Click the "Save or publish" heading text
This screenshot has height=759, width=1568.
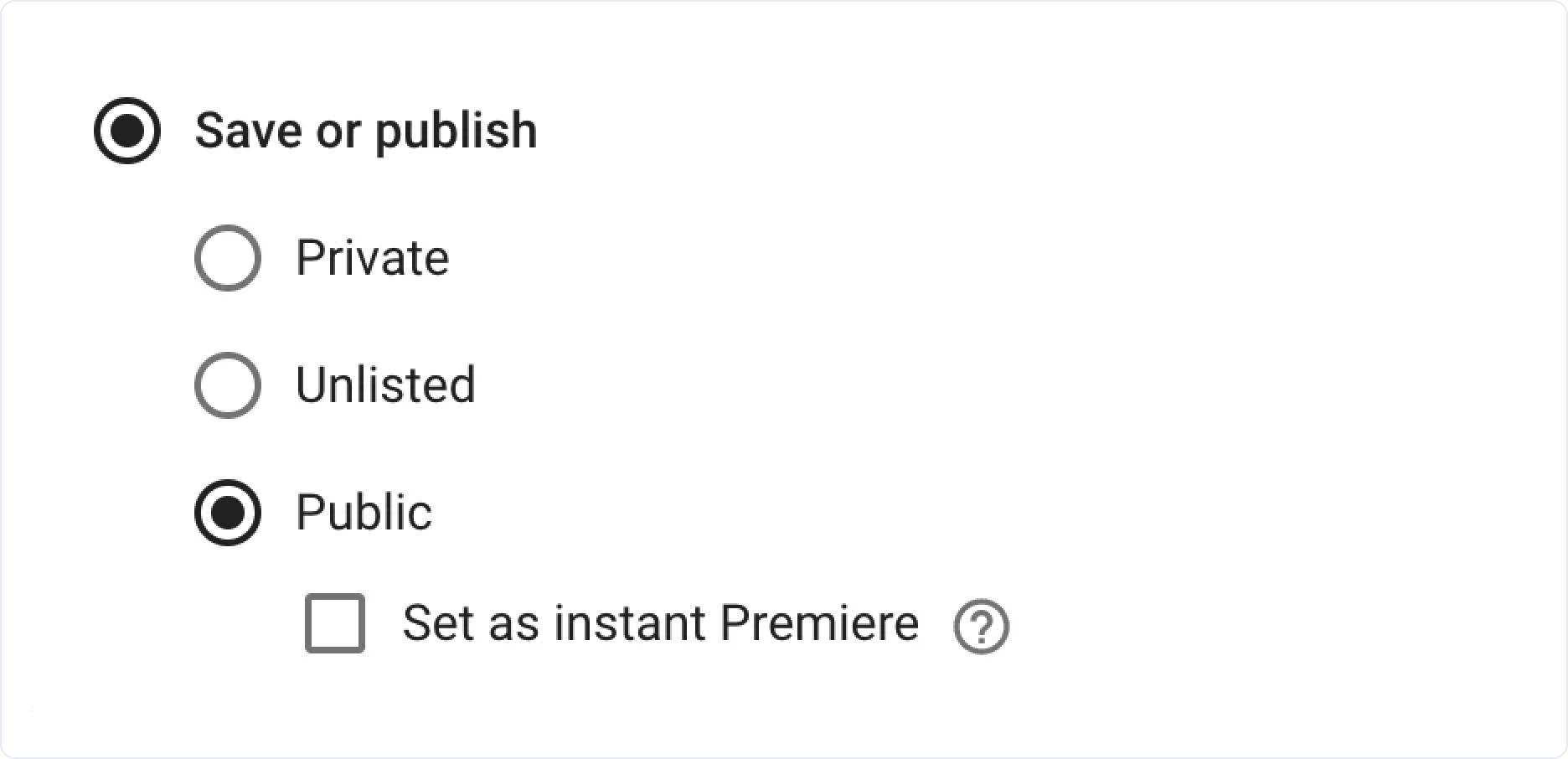coord(366,132)
